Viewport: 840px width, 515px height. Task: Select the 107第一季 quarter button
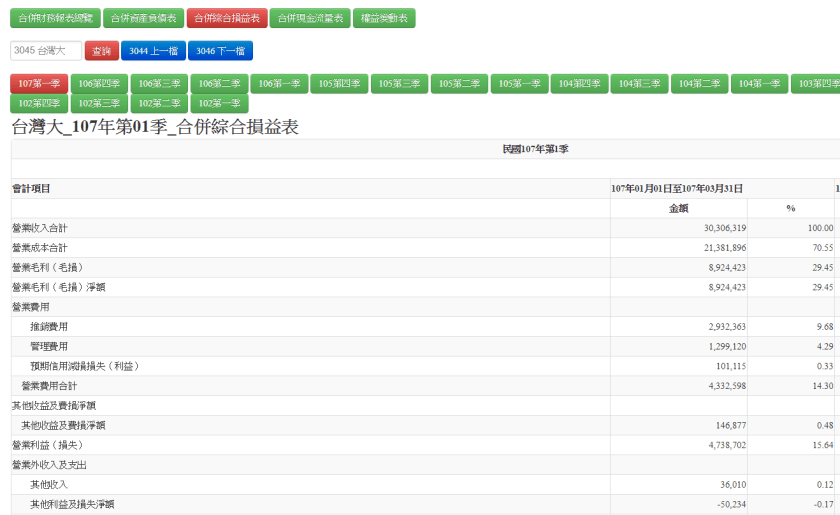pos(39,84)
